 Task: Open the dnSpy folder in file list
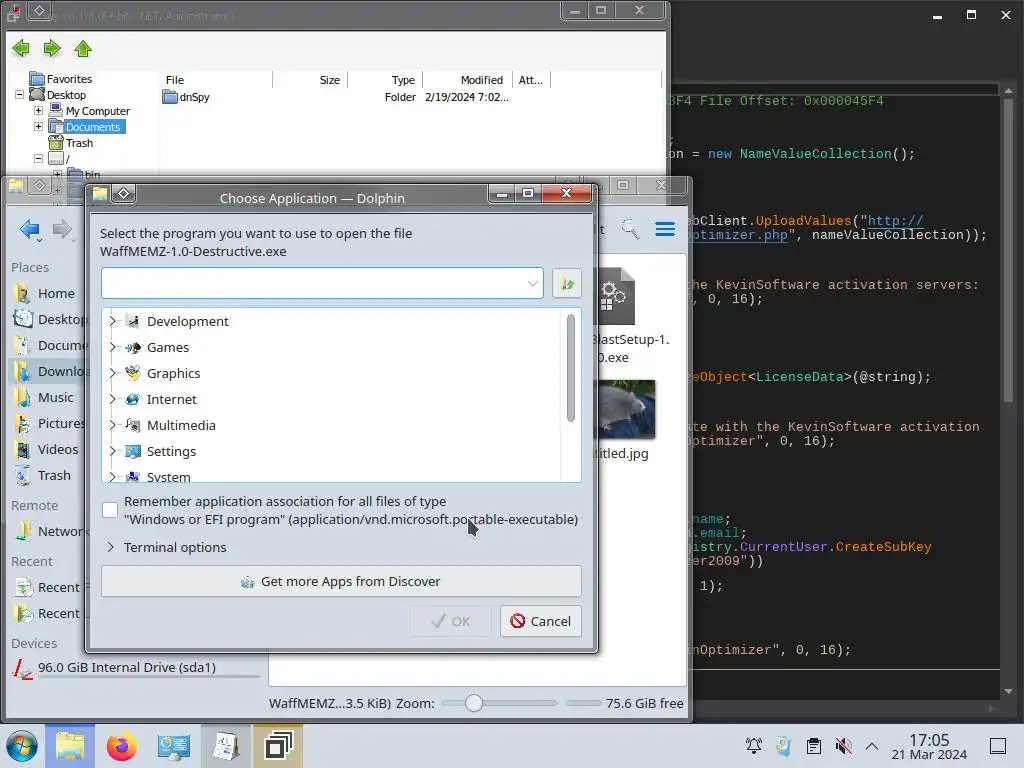(x=187, y=97)
